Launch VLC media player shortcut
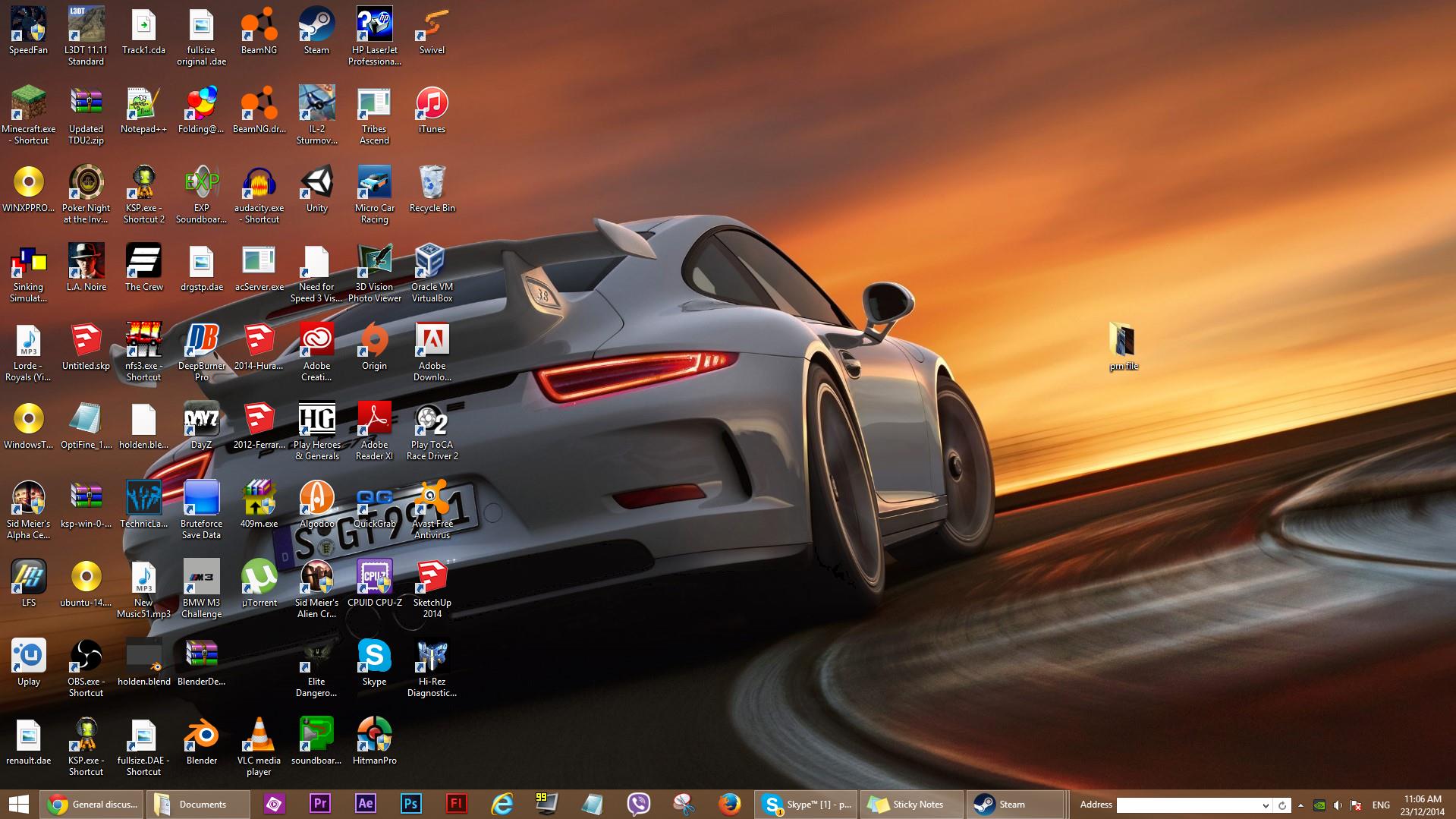The width and height of the screenshot is (1456, 819). (259, 748)
